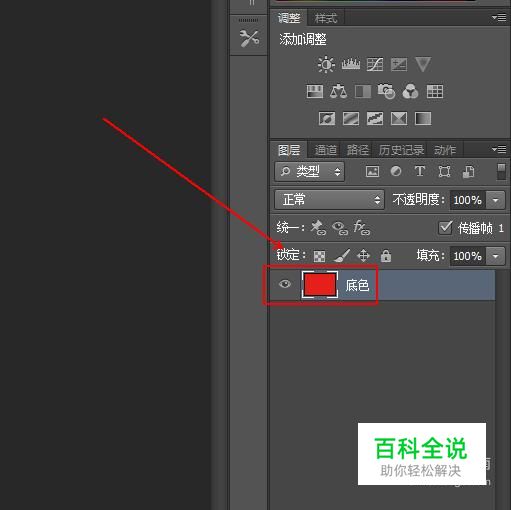Screen dimensions: 511x510
Task: Add a Posterize adjustment
Action: click(x=351, y=118)
